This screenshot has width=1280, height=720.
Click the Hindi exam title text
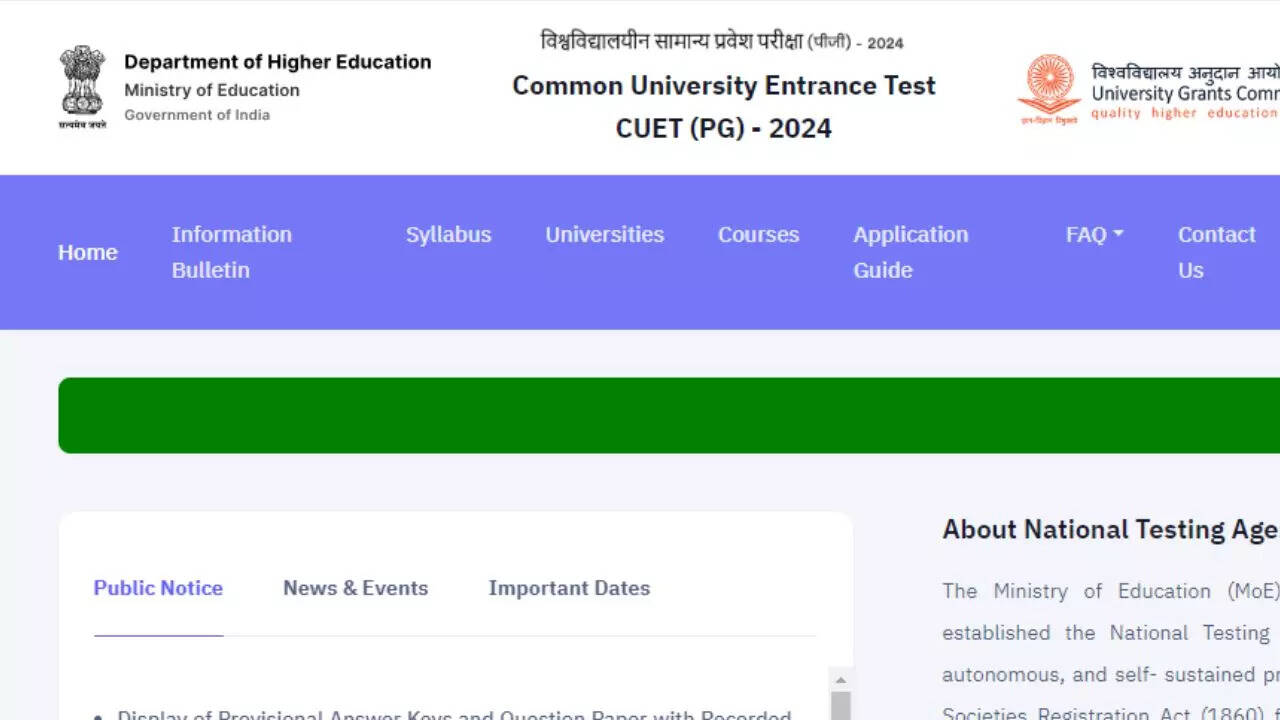[x=722, y=41]
